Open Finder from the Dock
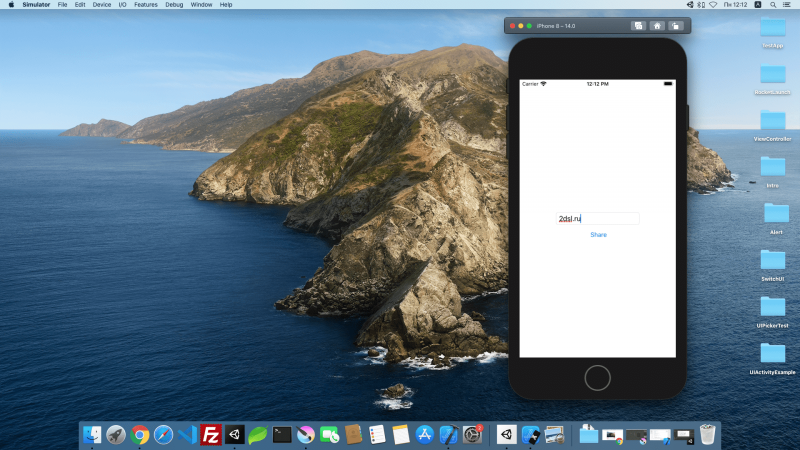800x450 pixels. (x=92, y=435)
